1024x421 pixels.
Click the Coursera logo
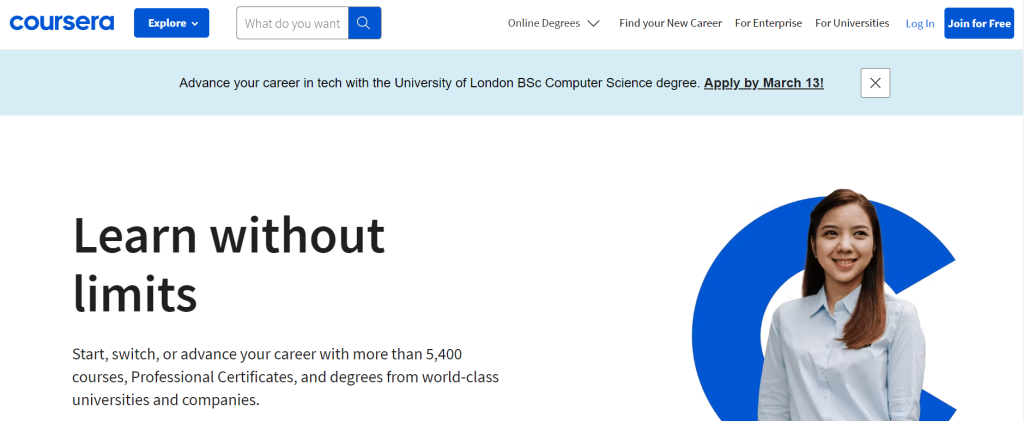(62, 23)
